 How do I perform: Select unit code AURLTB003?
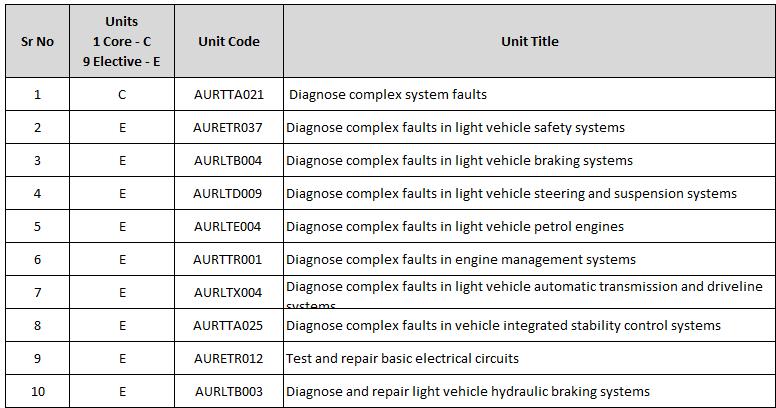point(228,392)
